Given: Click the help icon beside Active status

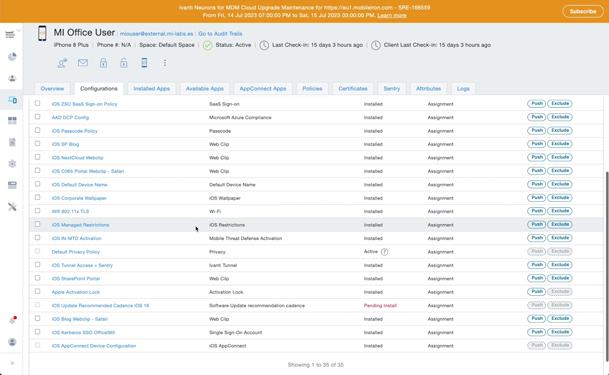Looking at the screenshot, I should coord(384,252).
